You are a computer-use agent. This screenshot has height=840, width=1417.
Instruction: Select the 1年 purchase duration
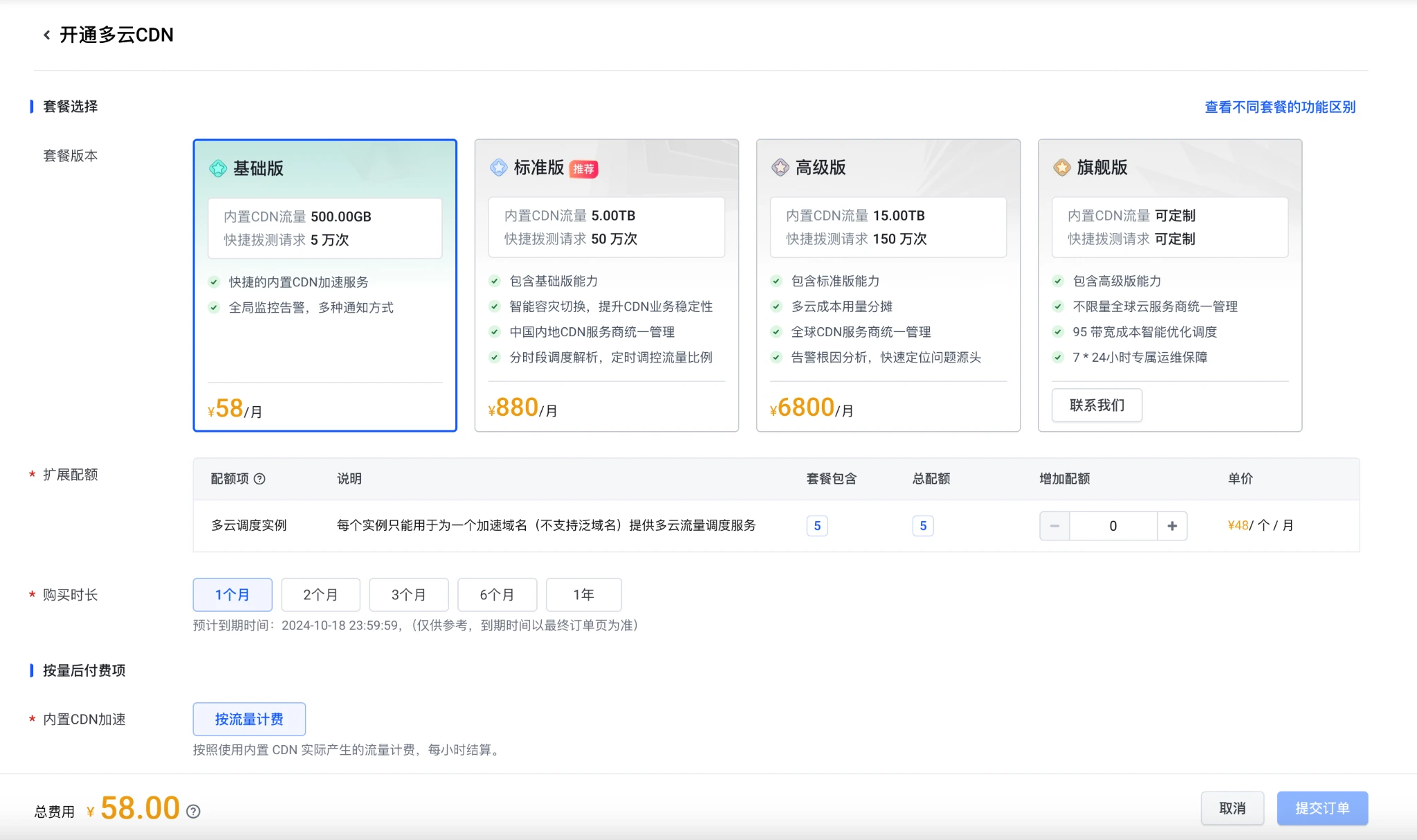583,594
